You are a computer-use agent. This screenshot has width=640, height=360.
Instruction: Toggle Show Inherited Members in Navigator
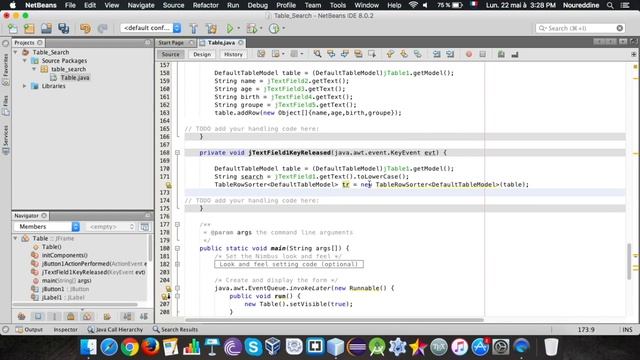click(21, 316)
